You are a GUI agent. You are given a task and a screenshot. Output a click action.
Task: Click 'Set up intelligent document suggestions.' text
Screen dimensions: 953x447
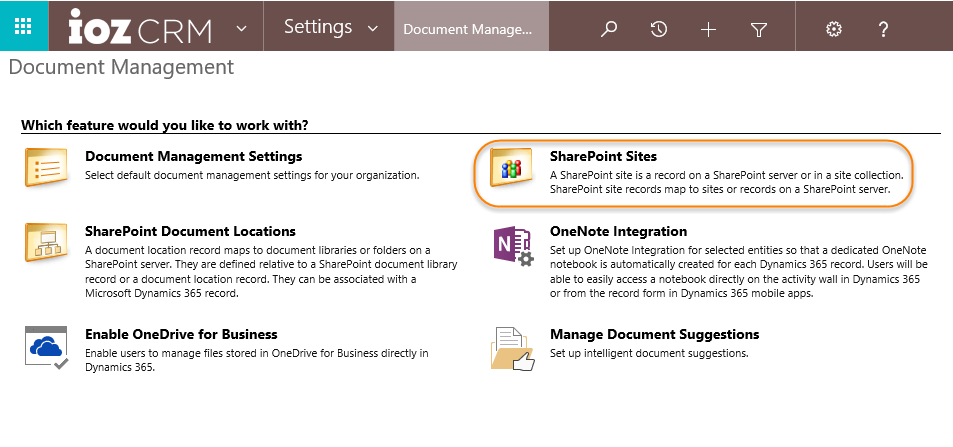649,353
